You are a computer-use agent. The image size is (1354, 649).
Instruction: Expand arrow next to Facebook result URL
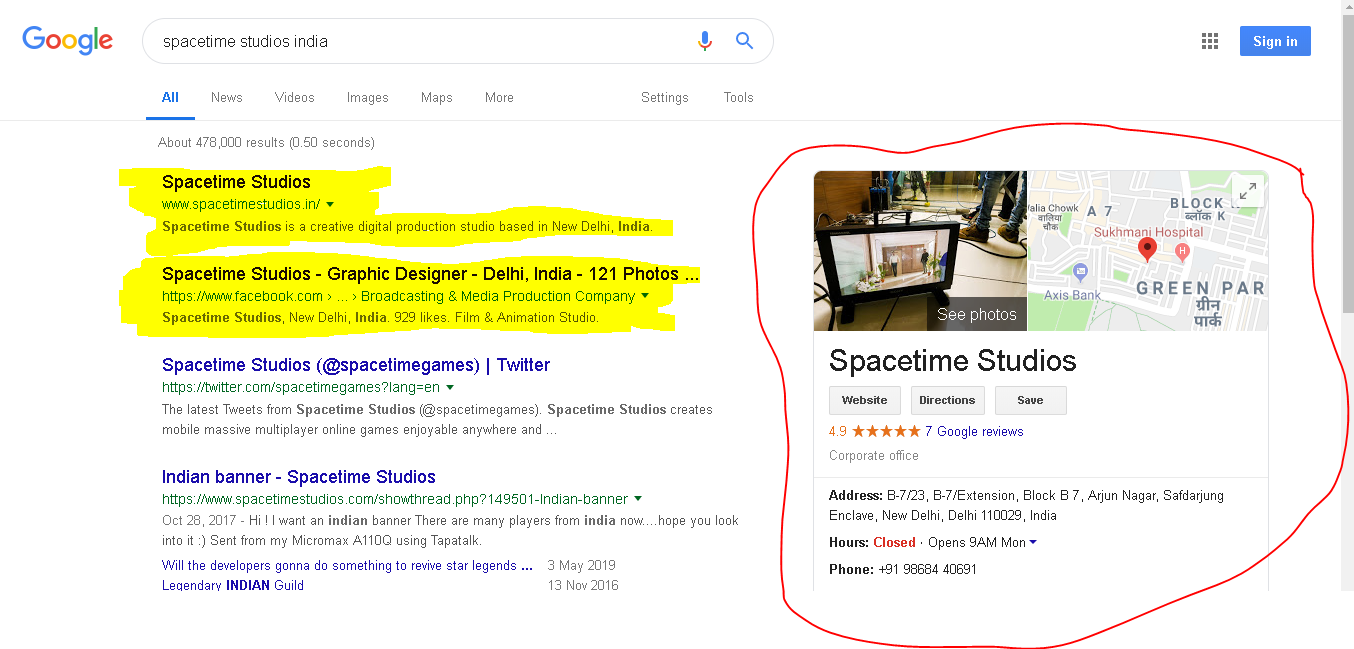click(x=644, y=296)
